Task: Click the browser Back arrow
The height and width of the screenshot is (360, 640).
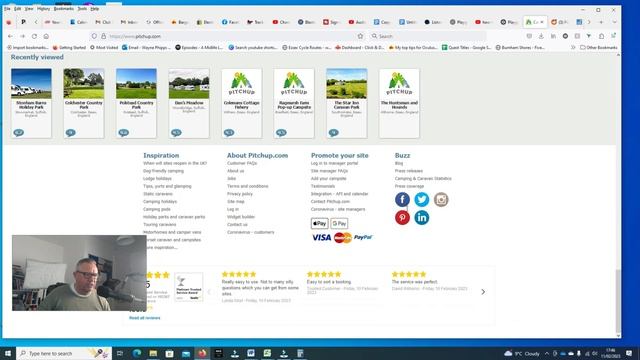Action: (x=10, y=36)
